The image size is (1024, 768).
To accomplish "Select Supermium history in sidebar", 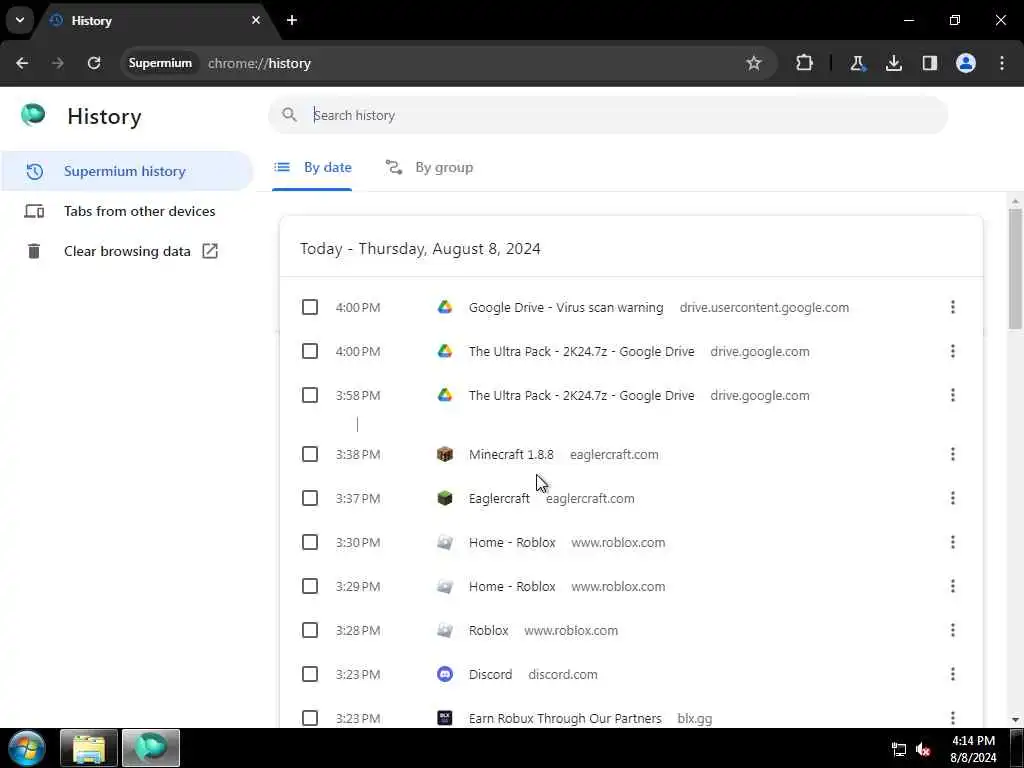I will [x=127, y=171].
